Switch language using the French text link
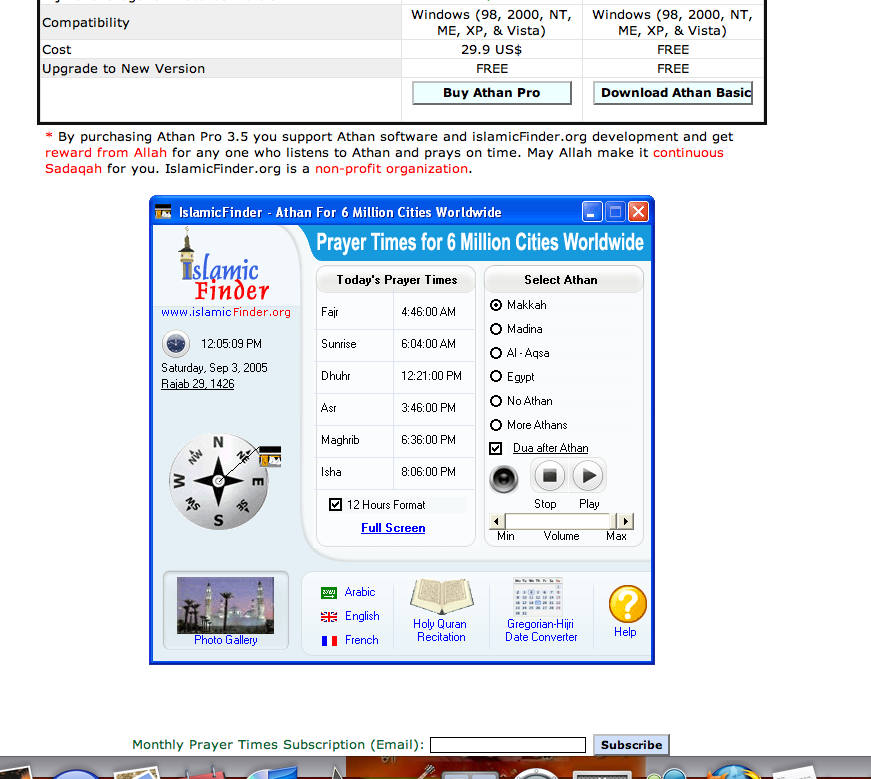The width and height of the screenshot is (871, 779). (362, 640)
